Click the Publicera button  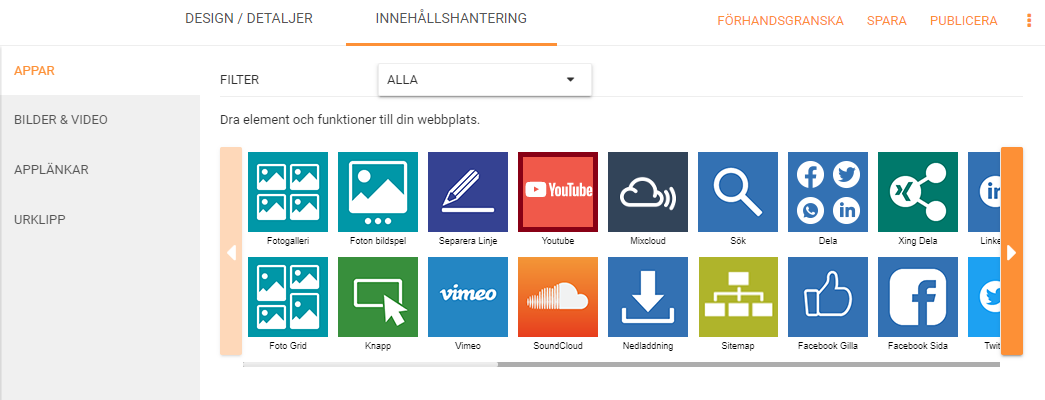(964, 21)
